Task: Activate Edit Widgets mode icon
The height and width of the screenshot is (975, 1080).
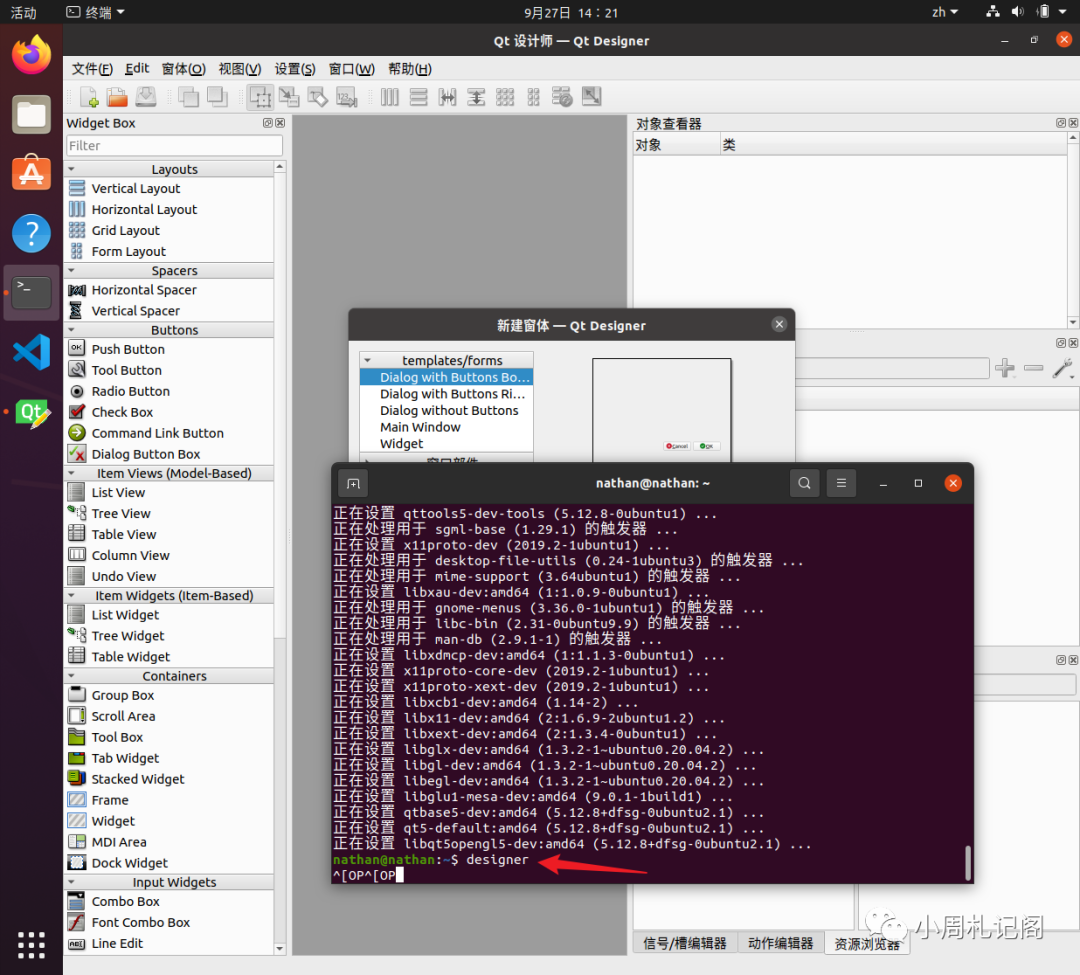Action: pyautogui.click(x=260, y=97)
